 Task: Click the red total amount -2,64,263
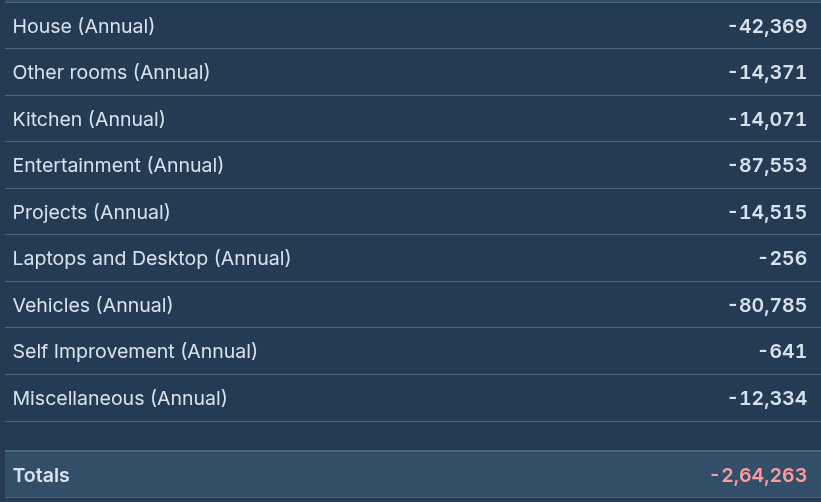pos(759,475)
